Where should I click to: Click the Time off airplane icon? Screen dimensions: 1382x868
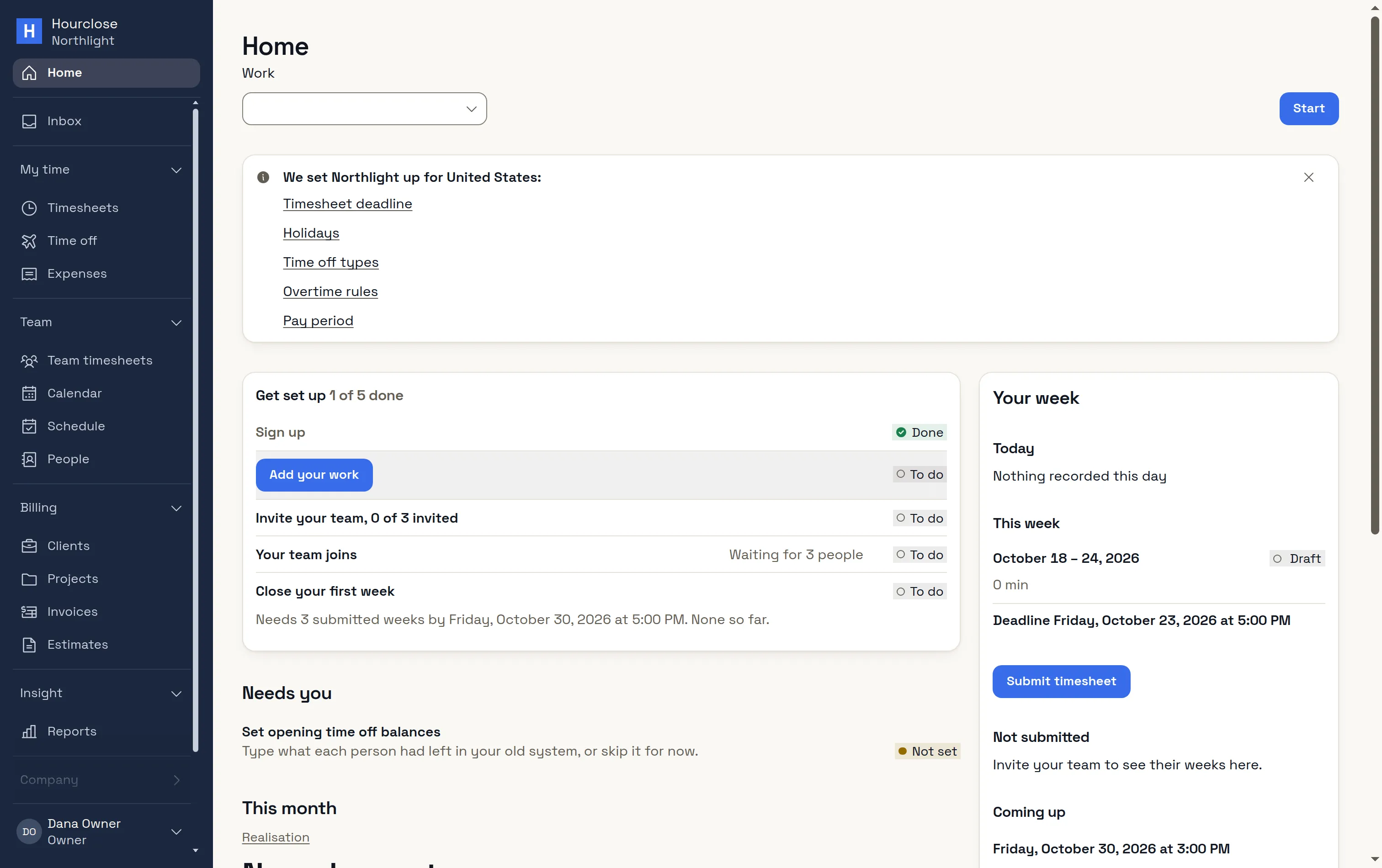(29, 241)
